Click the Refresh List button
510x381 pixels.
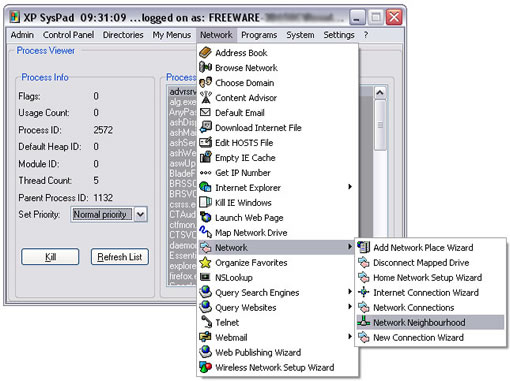[x=120, y=257]
